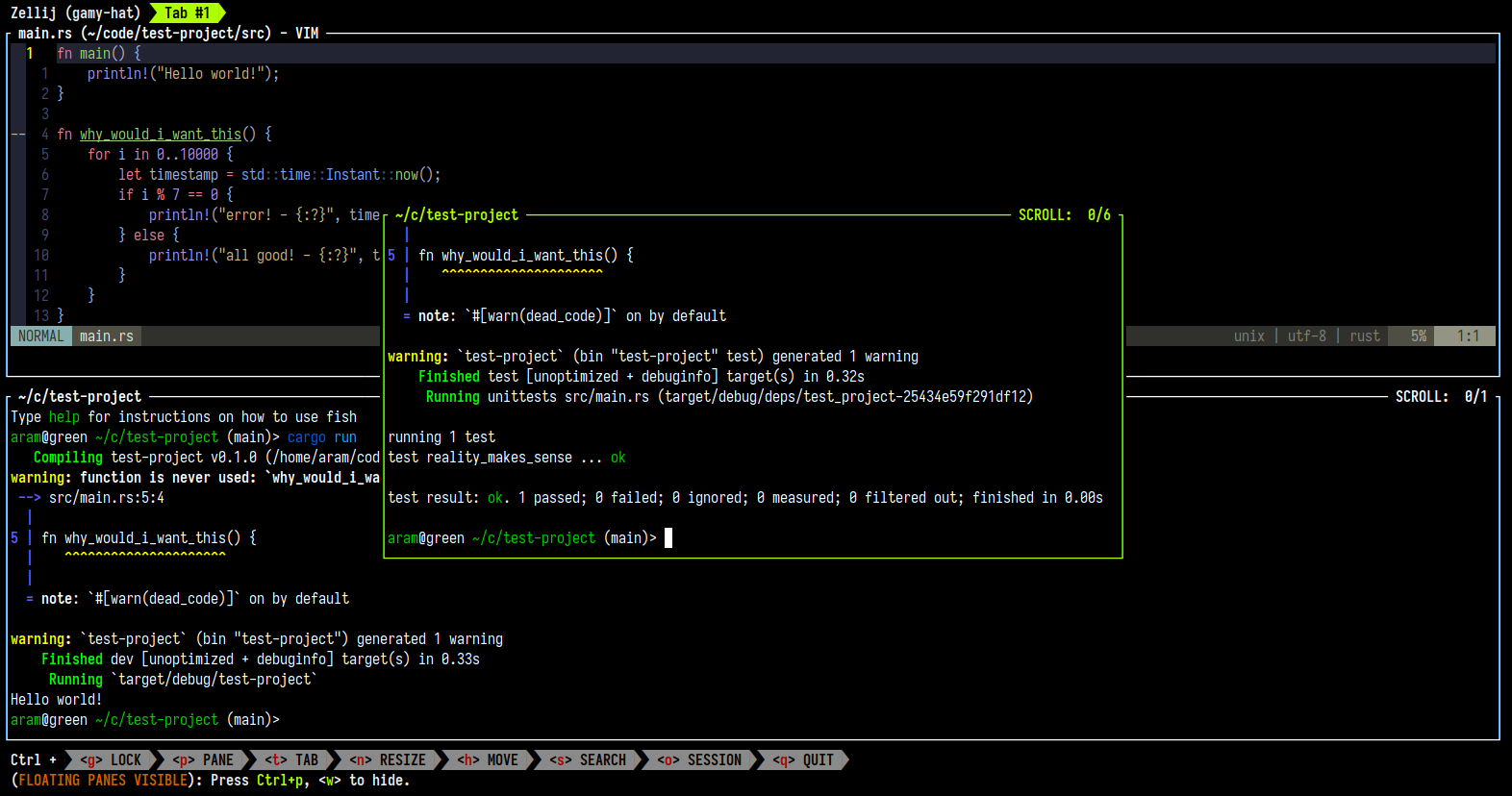Click the 'generated 1 warning' line in floating pane
Viewport: 1512px width, 796px height.
[x=653, y=356]
